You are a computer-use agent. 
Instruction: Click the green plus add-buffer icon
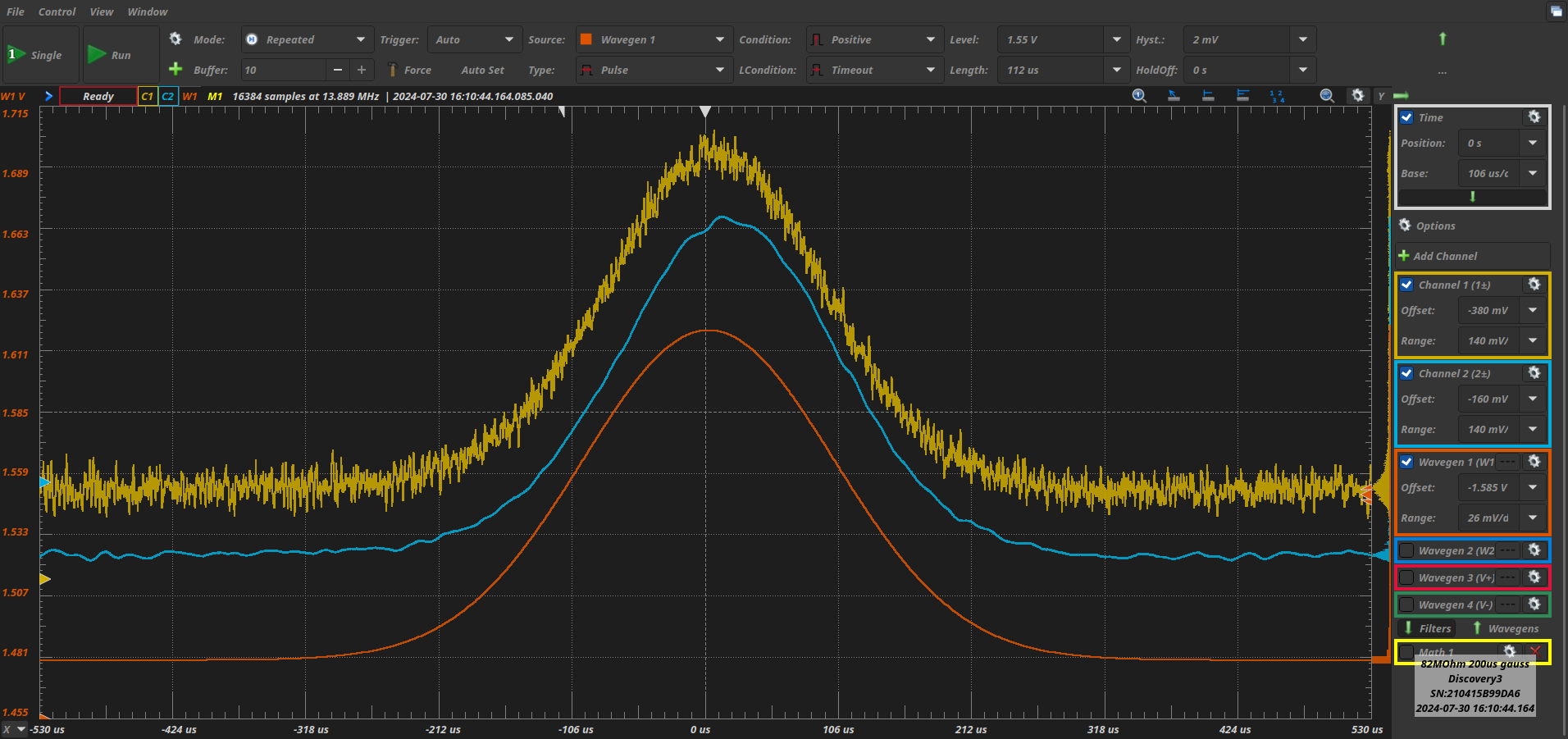tap(175, 69)
